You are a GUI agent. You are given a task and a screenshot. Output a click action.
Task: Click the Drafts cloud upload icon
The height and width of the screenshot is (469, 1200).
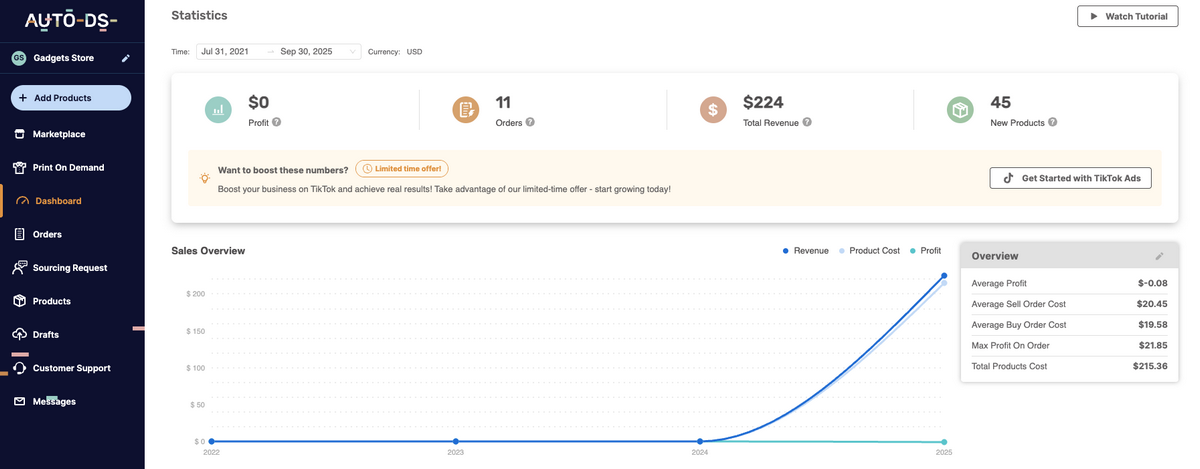(x=19, y=334)
